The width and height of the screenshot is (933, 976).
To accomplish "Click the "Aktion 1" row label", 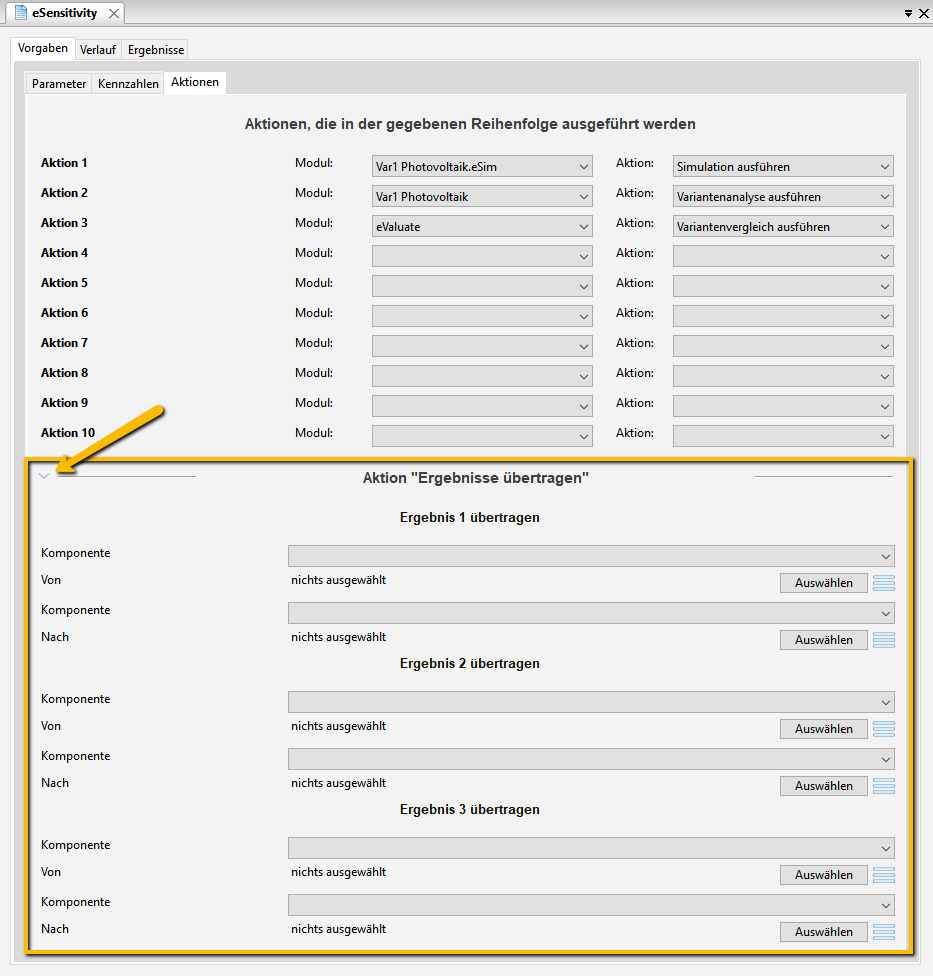I will click(x=64, y=163).
